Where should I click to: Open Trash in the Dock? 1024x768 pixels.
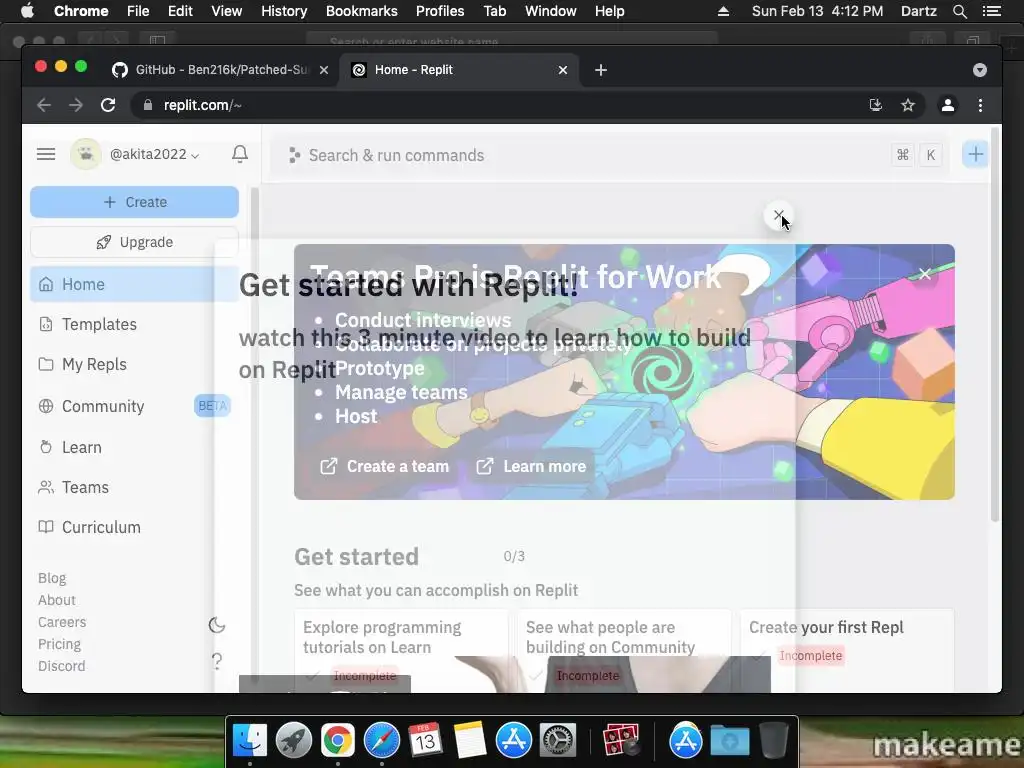coord(774,741)
